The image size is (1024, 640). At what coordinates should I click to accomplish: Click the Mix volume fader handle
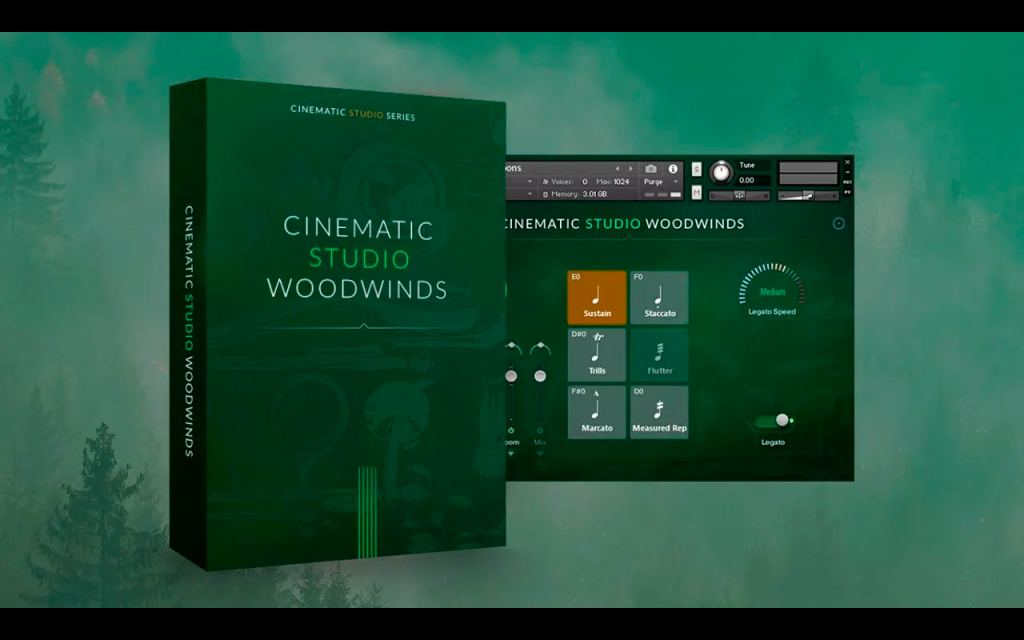540,376
